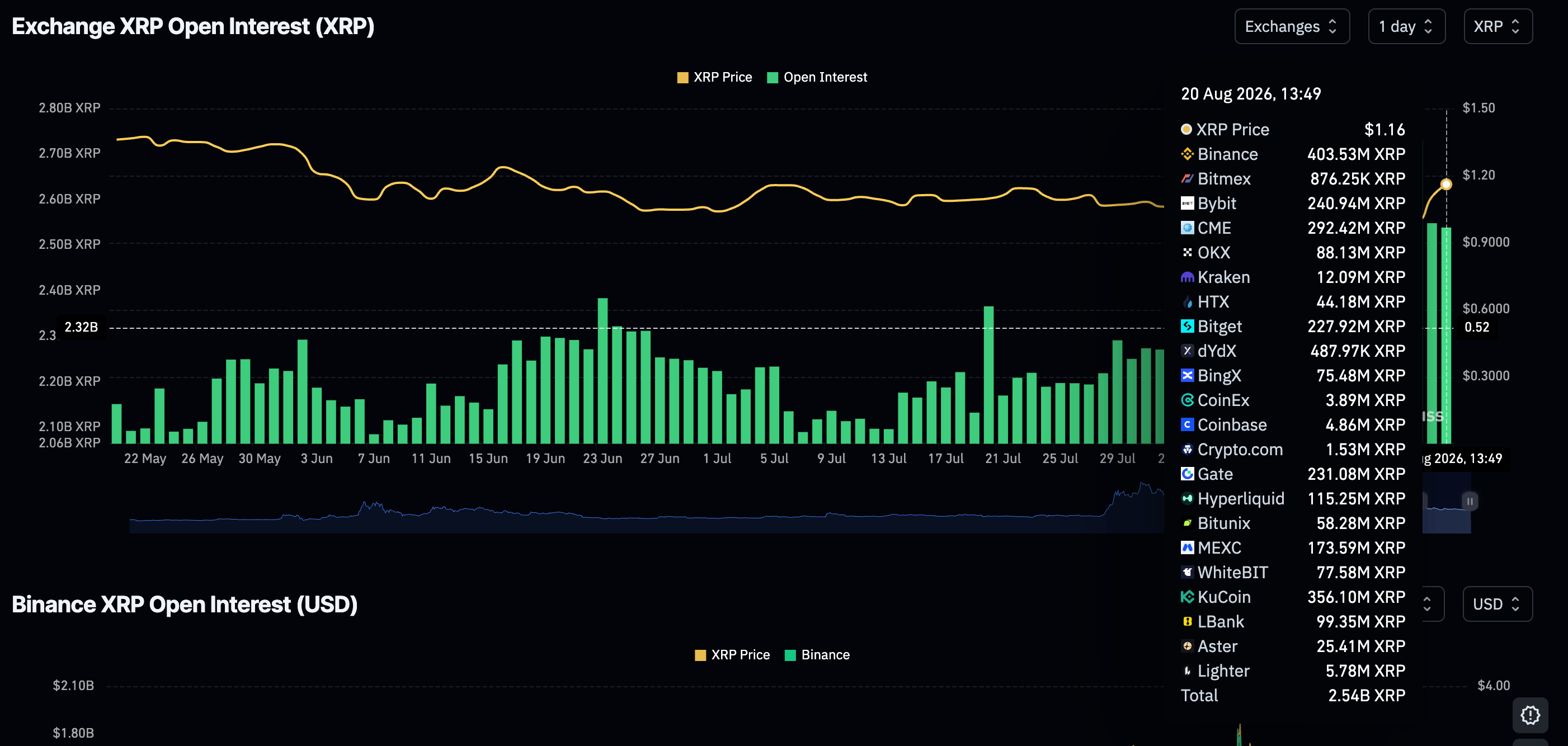Open the Exchanges dropdown

tap(1292, 27)
